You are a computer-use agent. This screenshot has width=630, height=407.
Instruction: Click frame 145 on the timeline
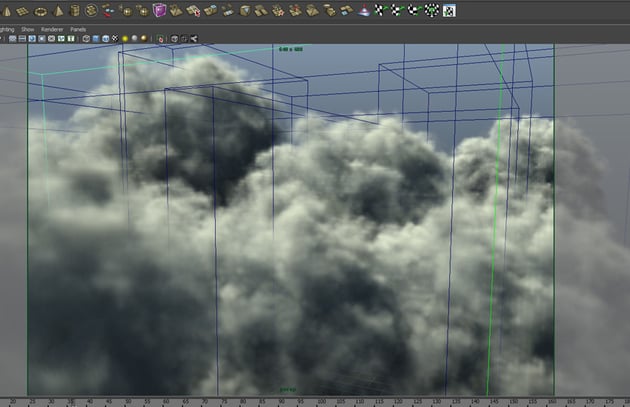[489, 401]
